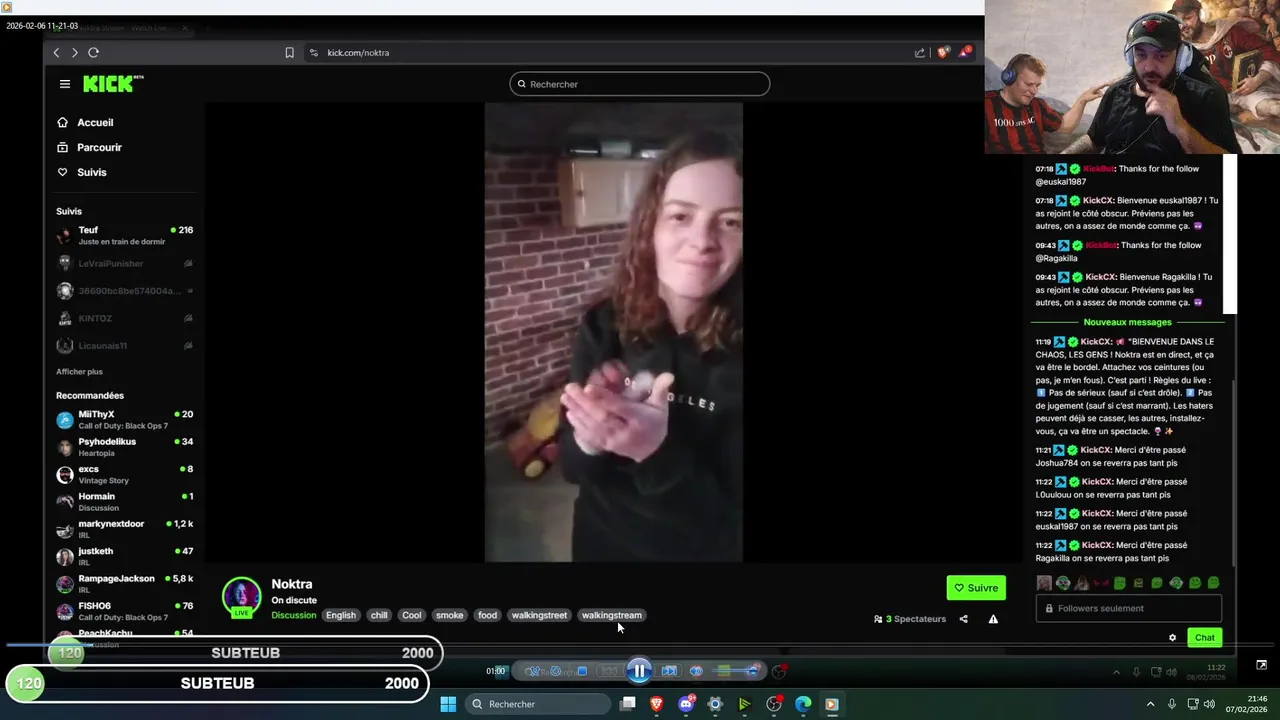Share the stream via share icon
Screen dimensions: 1280x720
963,619
